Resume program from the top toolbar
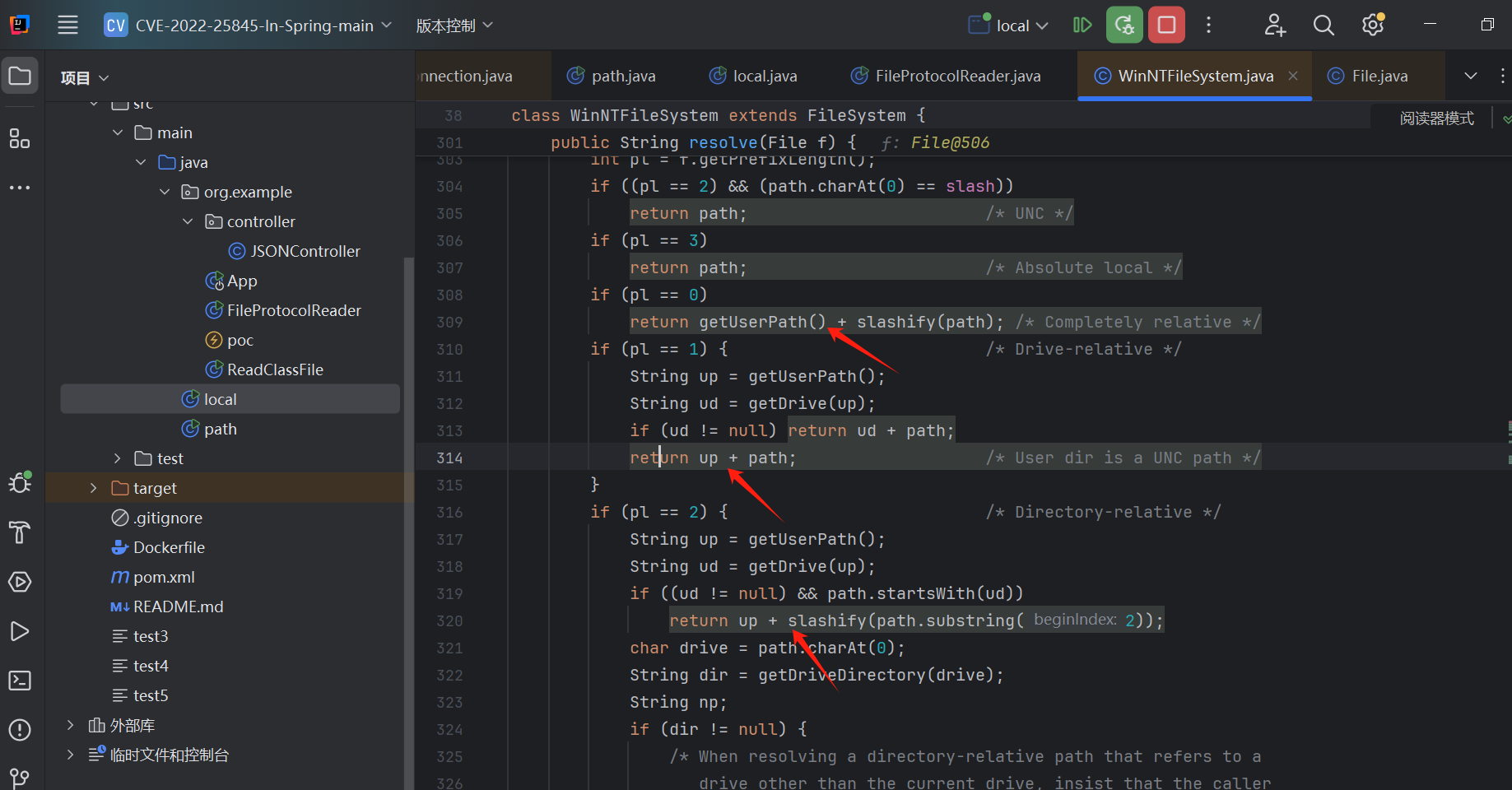 click(1082, 26)
